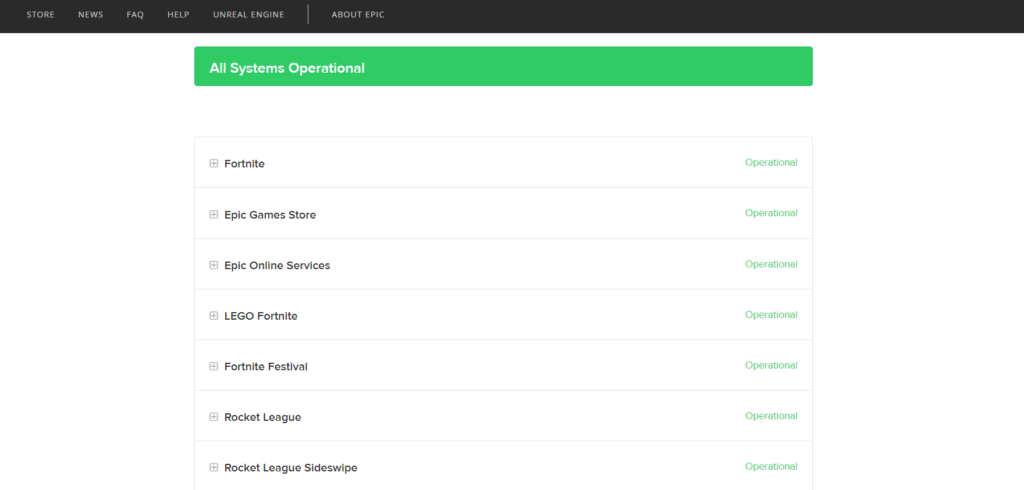Screen dimensions: 1024x490
Task: Expand the Fortnite Festival group
Action: [x=214, y=367]
